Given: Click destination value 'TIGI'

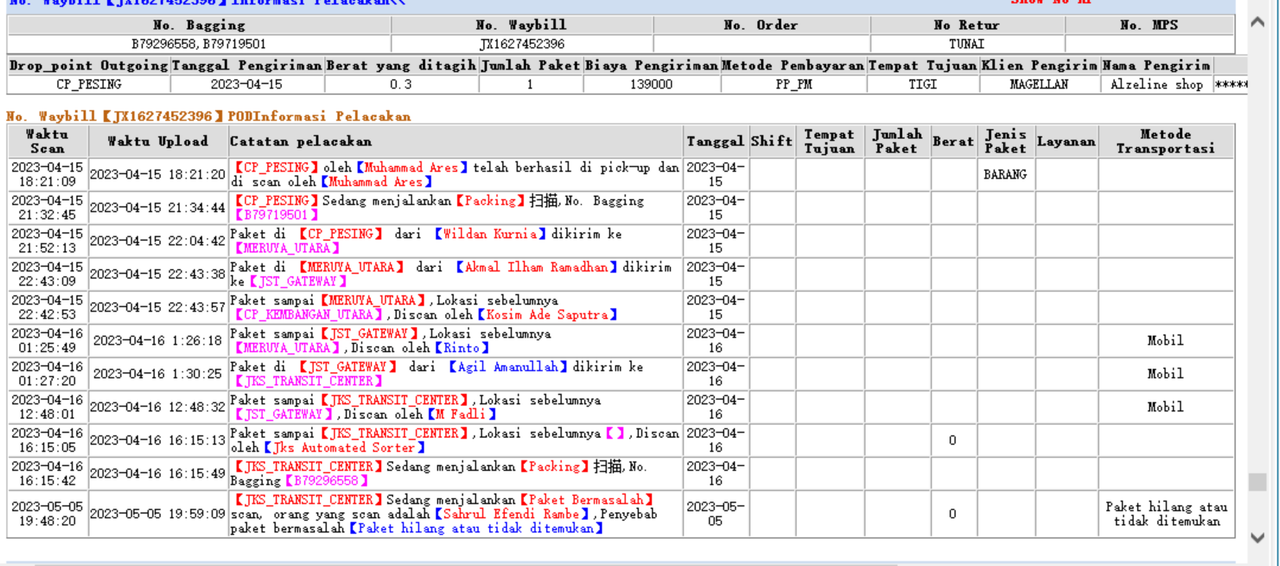Looking at the screenshot, I should (x=922, y=85).
